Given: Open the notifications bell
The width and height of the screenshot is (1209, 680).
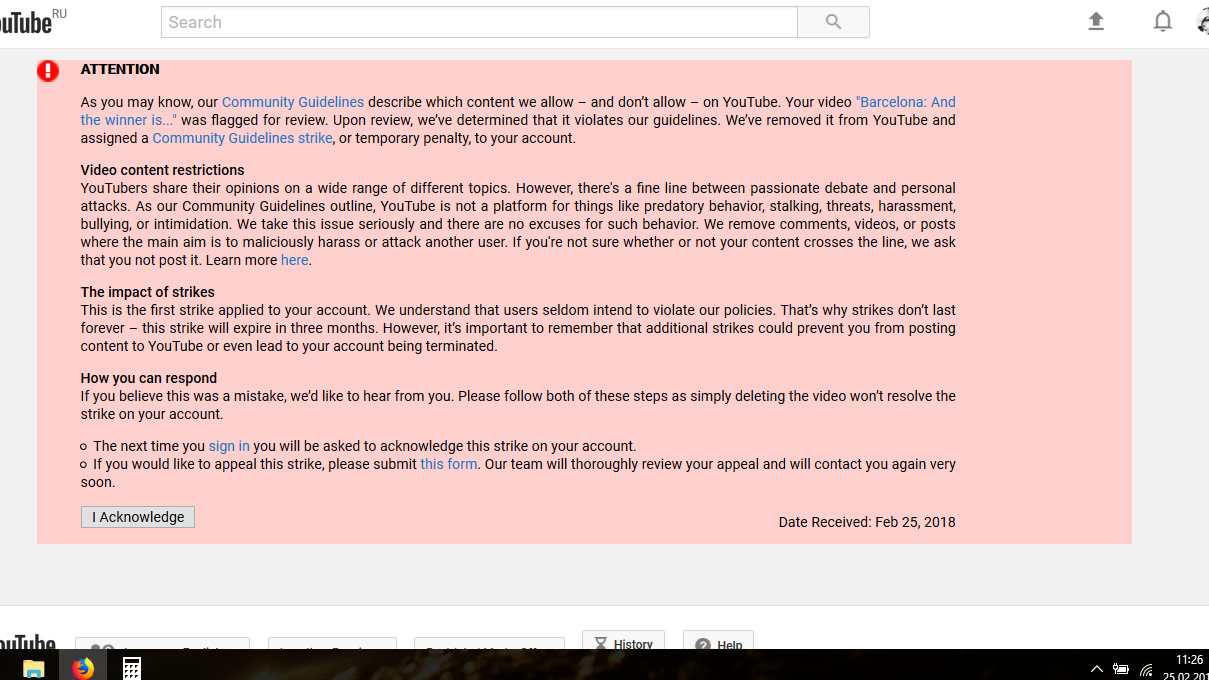Looking at the screenshot, I should 1162,21.
